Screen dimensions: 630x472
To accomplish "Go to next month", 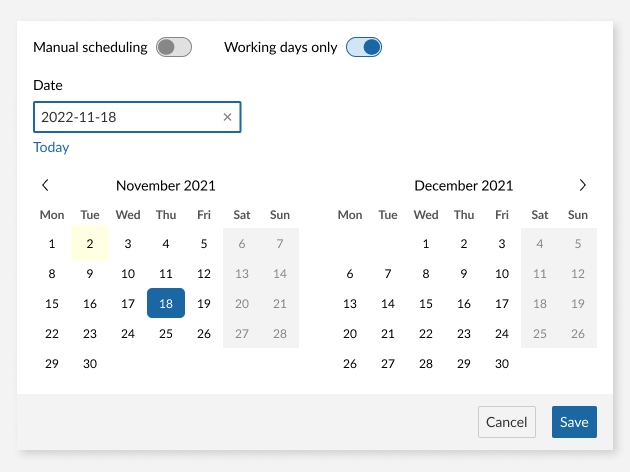I will [583, 185].
